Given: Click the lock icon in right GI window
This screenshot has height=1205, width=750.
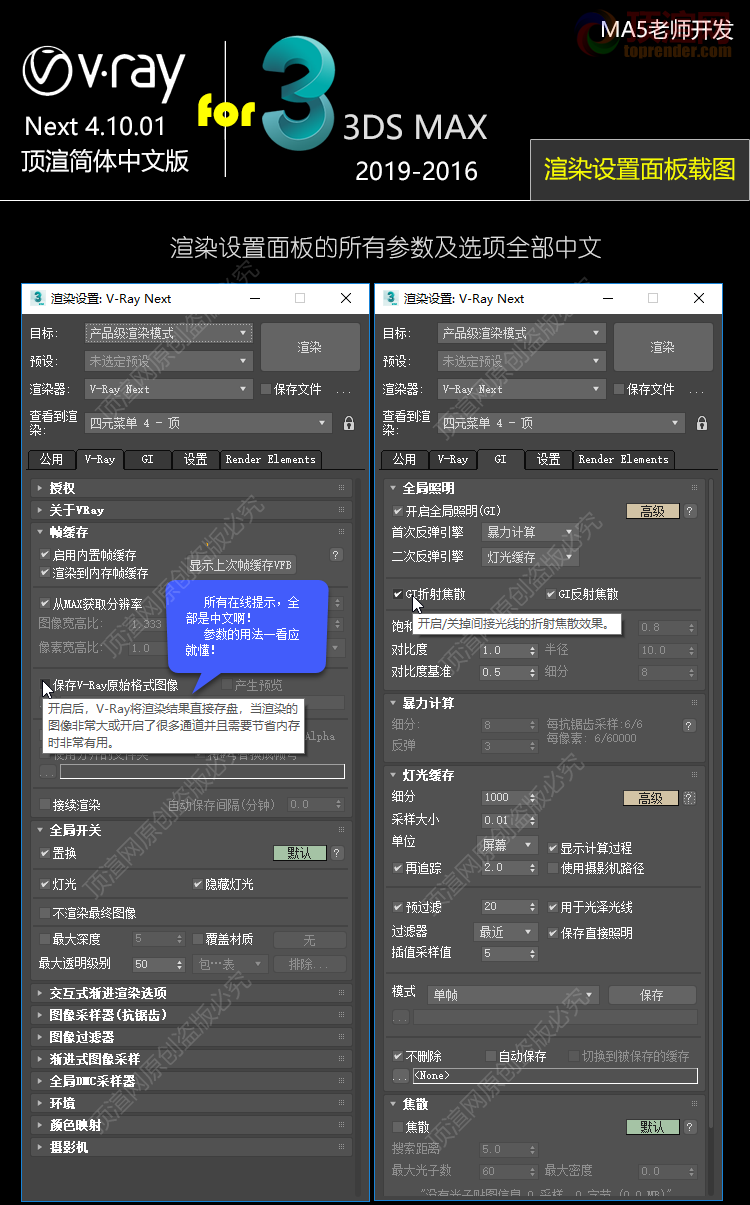Looking at the screenshot, I should pos(702,423).
